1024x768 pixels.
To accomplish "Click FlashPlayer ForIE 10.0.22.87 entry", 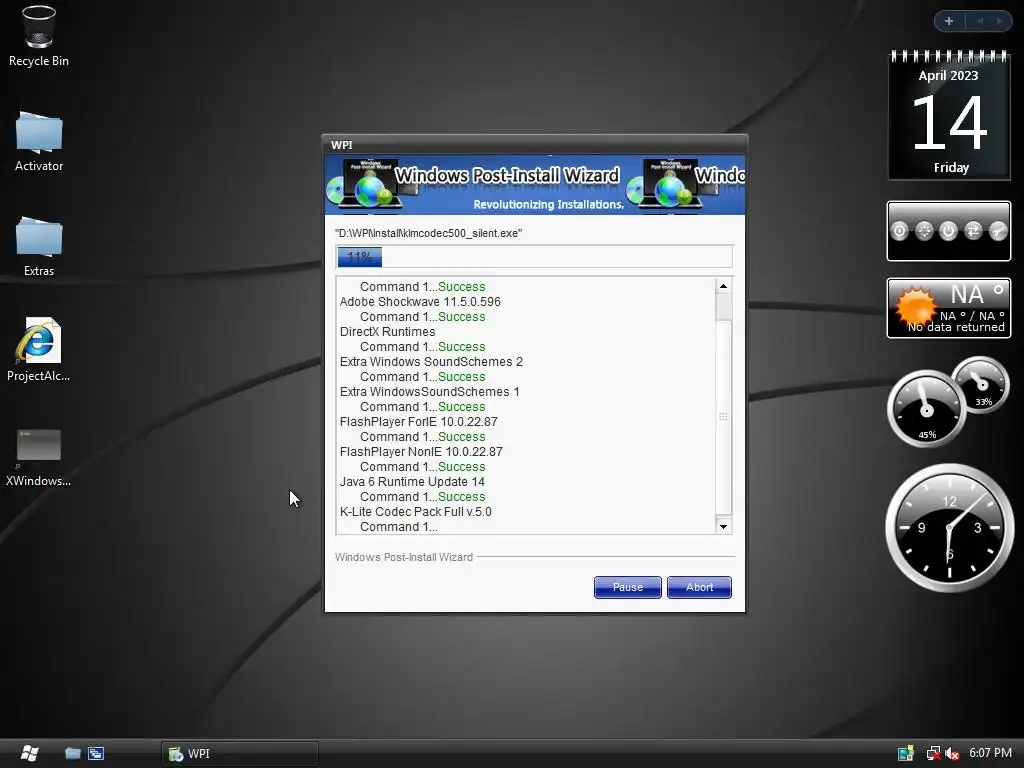I will click(x=419, y=422).
